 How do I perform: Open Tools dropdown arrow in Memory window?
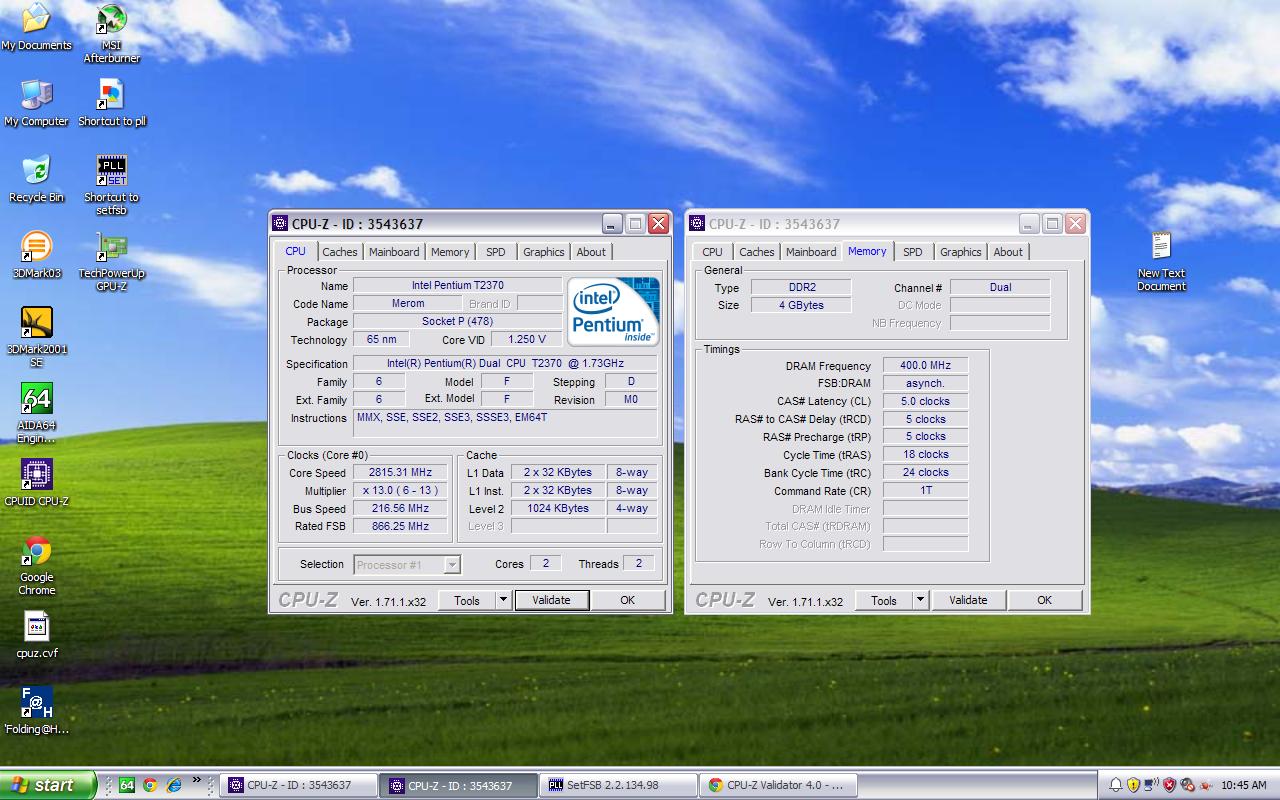click(x=920, y=600)
